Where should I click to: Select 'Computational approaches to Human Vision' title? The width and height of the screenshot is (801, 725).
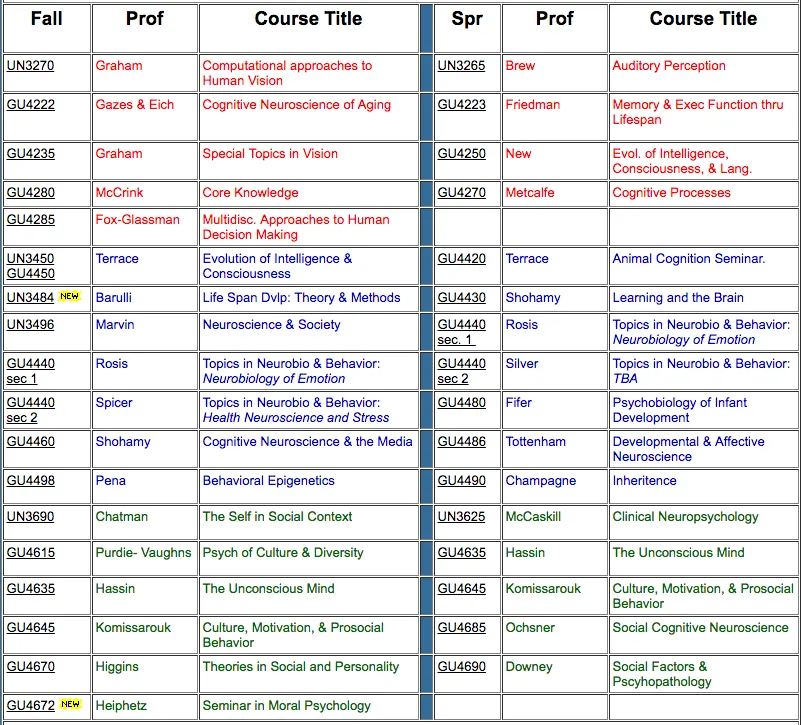[x=287, y=73]
